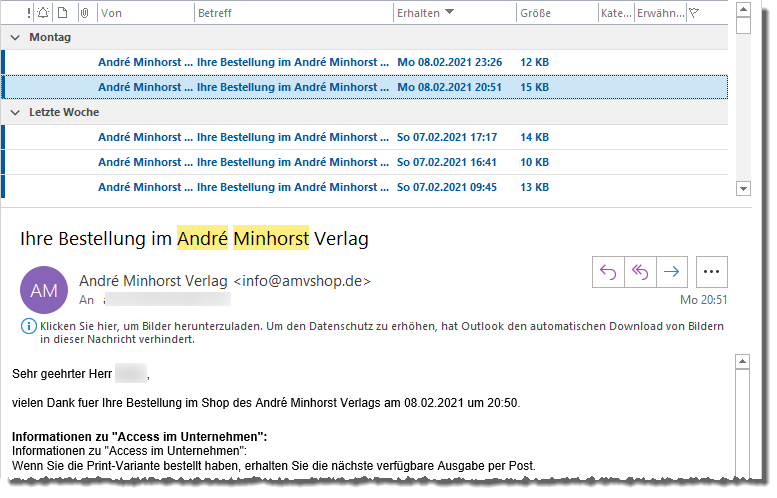Click the Mo 20:51 received time
The height and width of the screenshot is (498, 777).
pos(704,300)
